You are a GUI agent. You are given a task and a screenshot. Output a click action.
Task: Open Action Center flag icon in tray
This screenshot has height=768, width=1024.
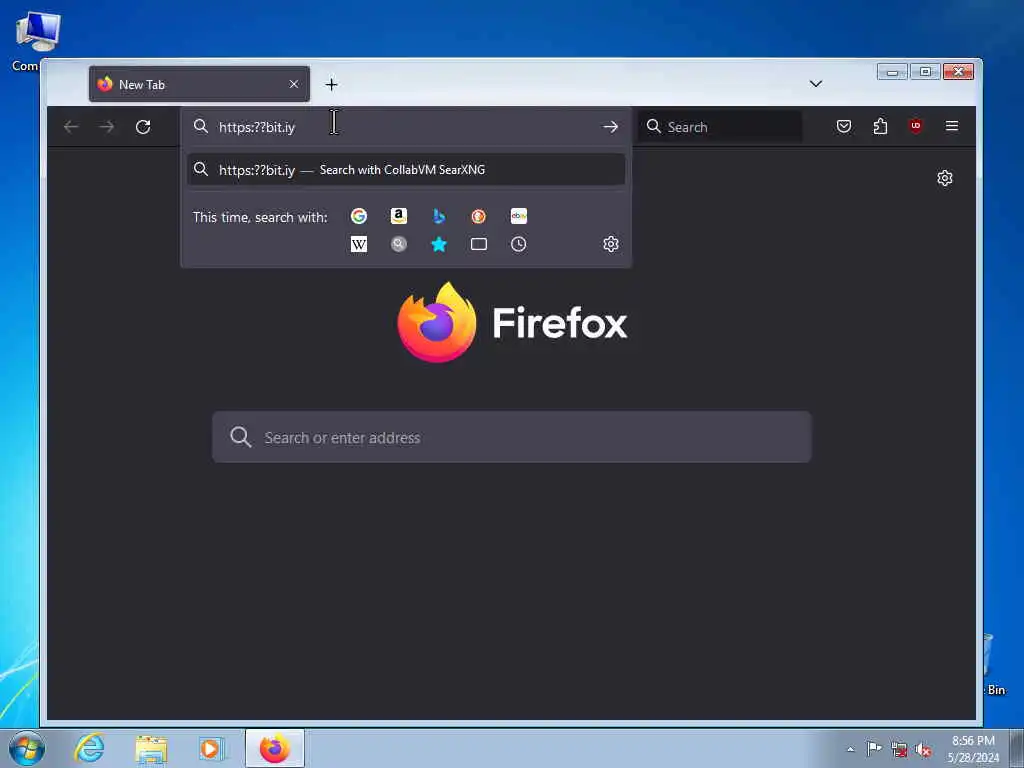[x=874, y=748]
